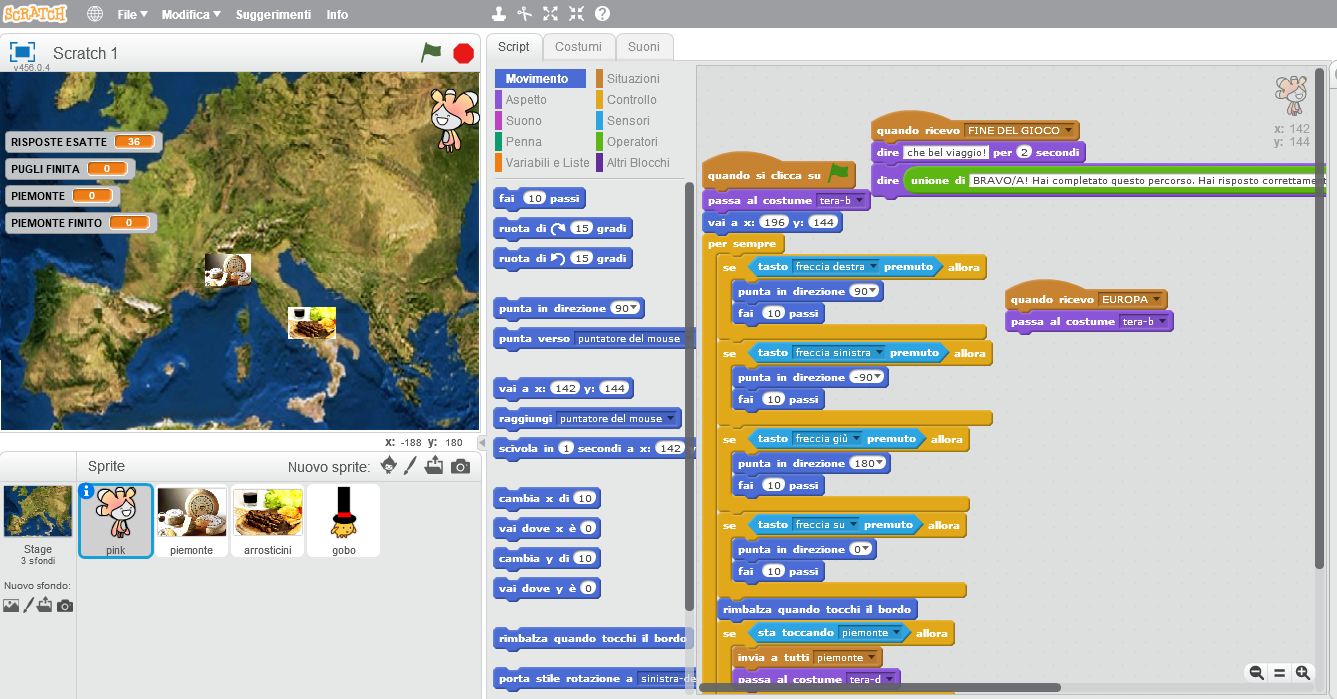Click the language globe icon
This screenshot has height=699, width=1337.
point(95,15)
